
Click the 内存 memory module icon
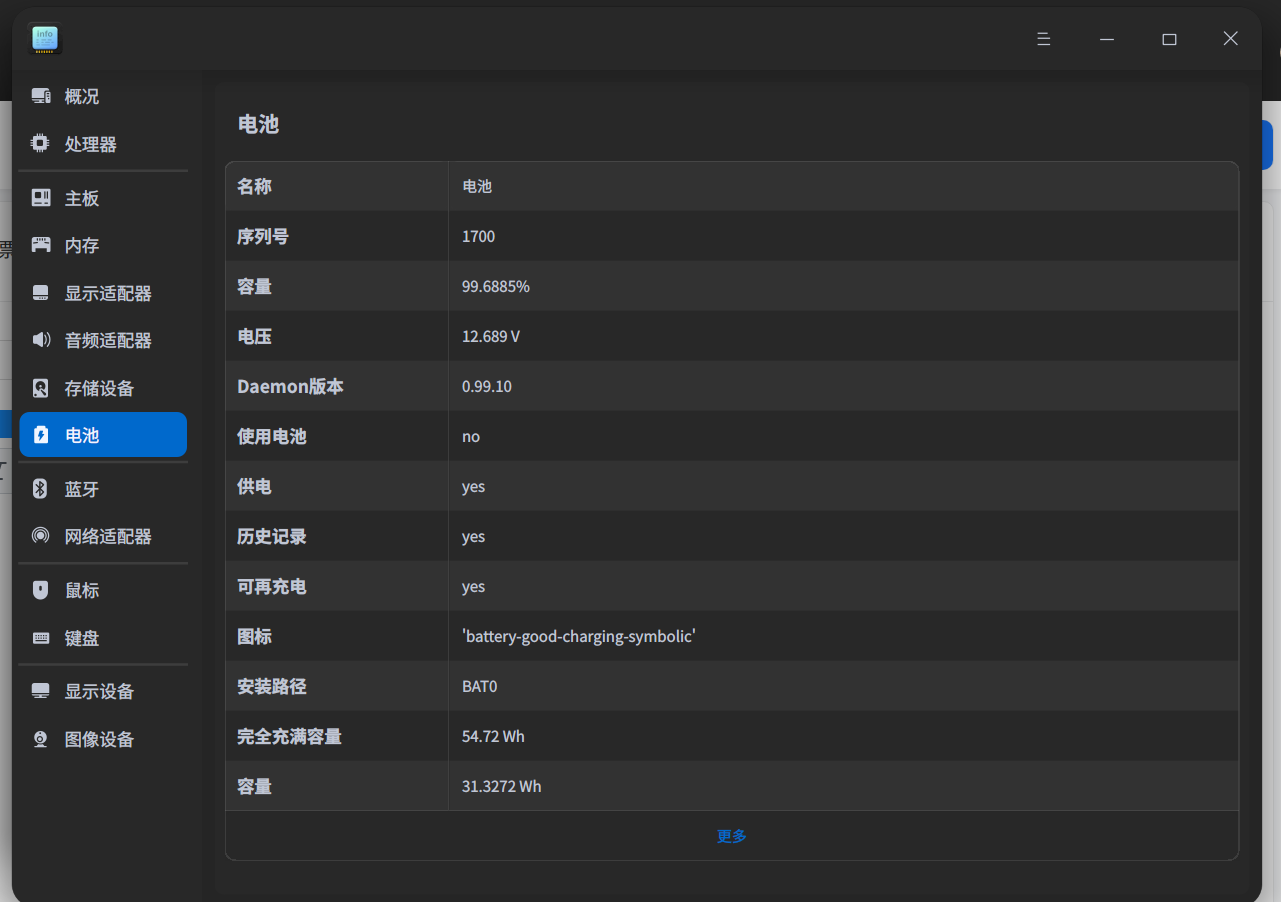(x=40, y=245)
